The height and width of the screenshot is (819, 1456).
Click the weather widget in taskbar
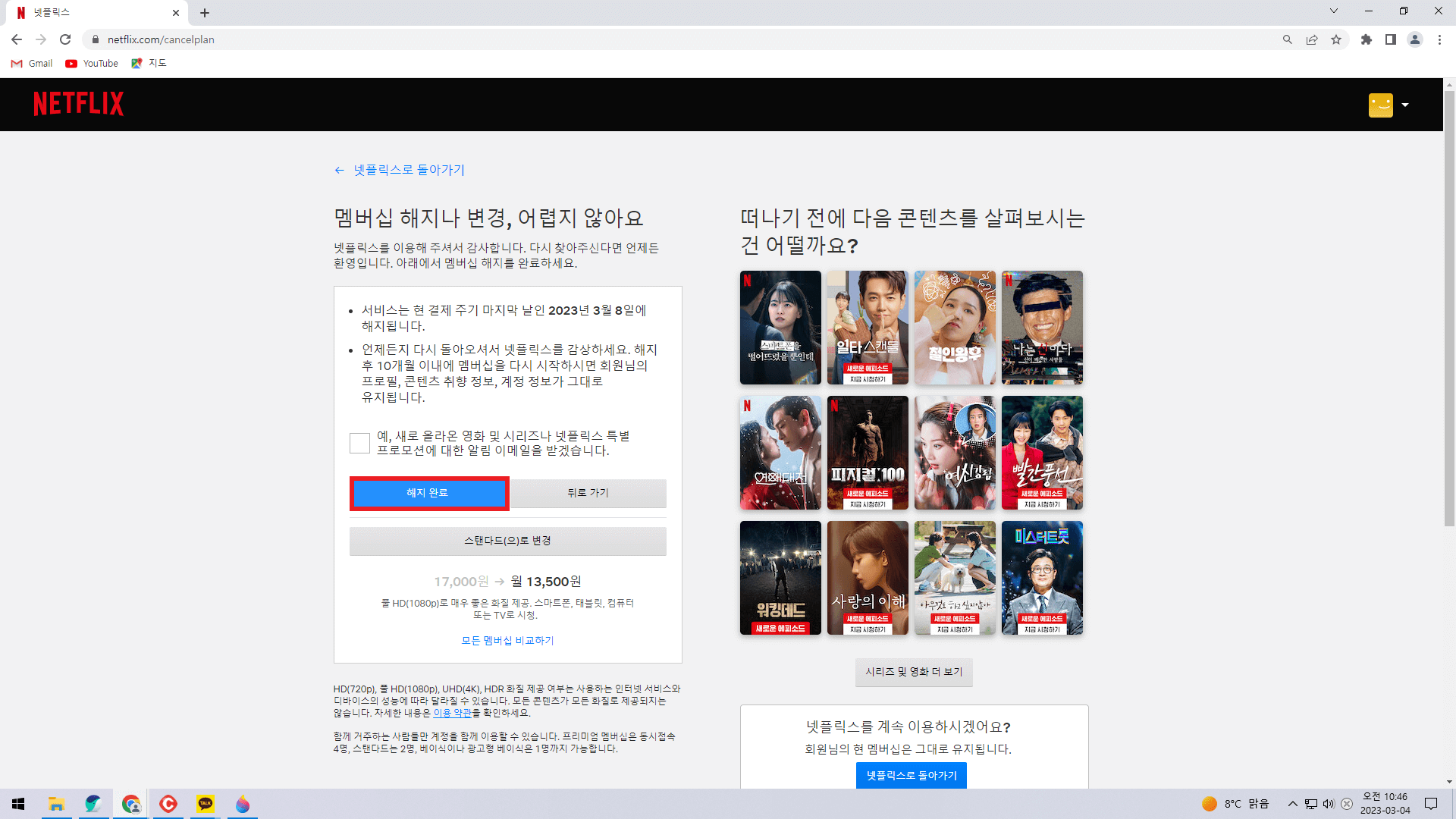click(x=1235, y=804)
